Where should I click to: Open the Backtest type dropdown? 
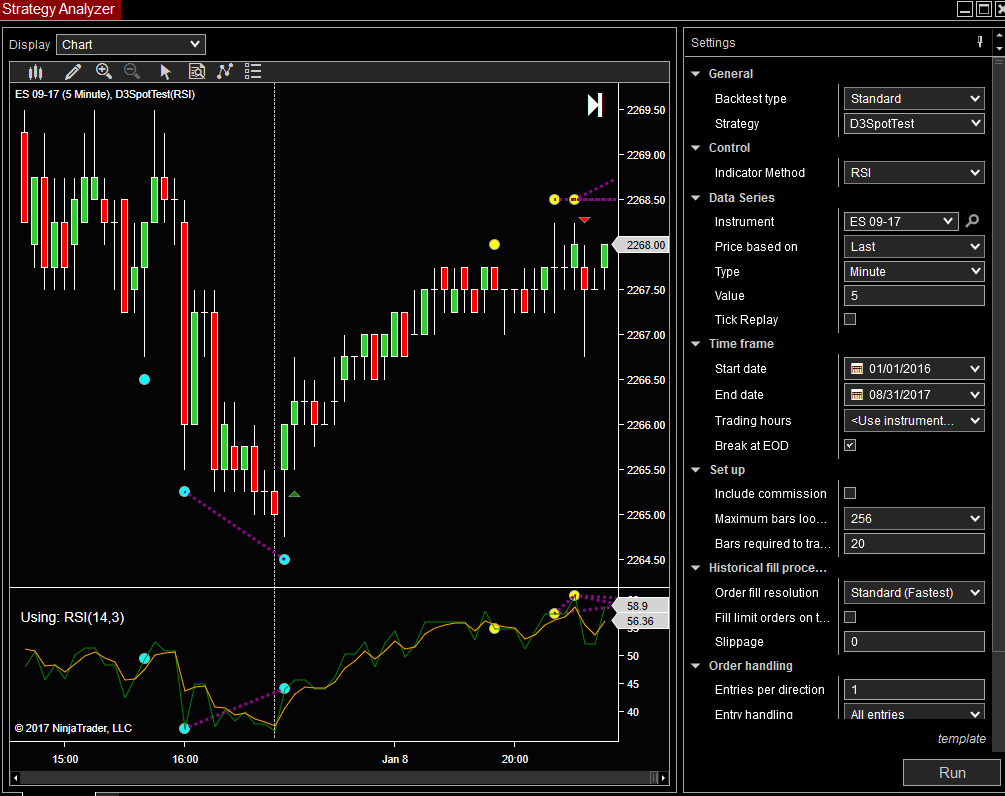[x=914, y=99]
